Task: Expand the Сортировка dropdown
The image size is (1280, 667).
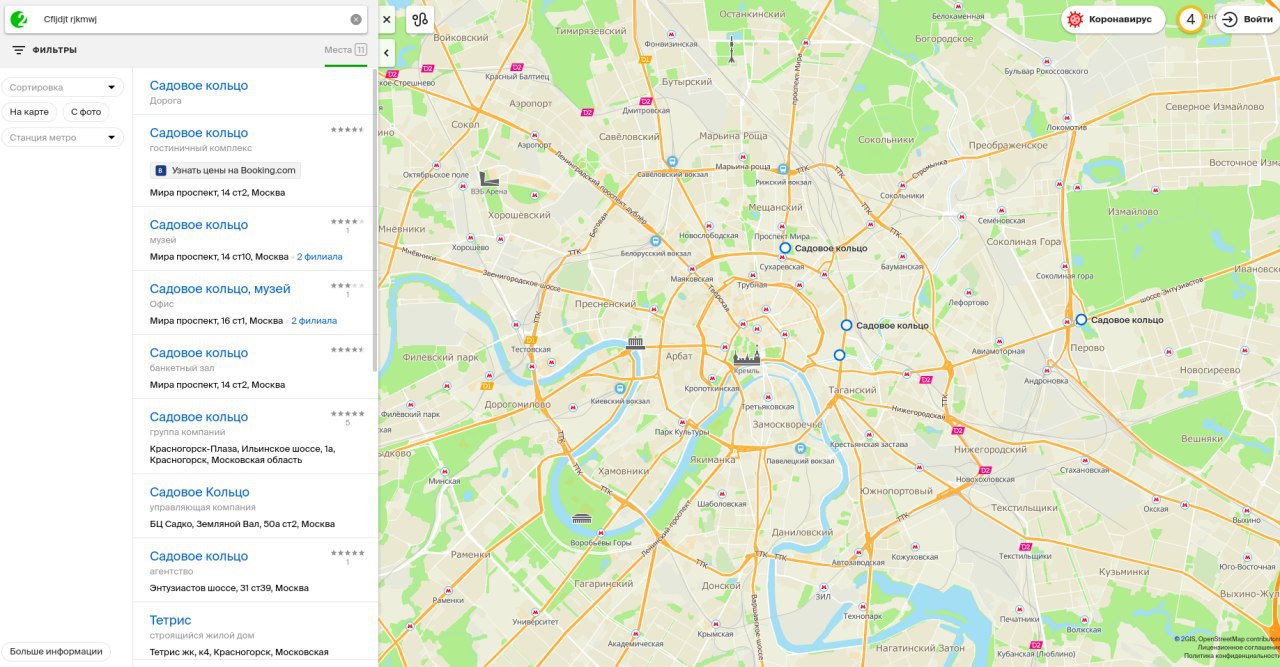Action: coord(62,87)
